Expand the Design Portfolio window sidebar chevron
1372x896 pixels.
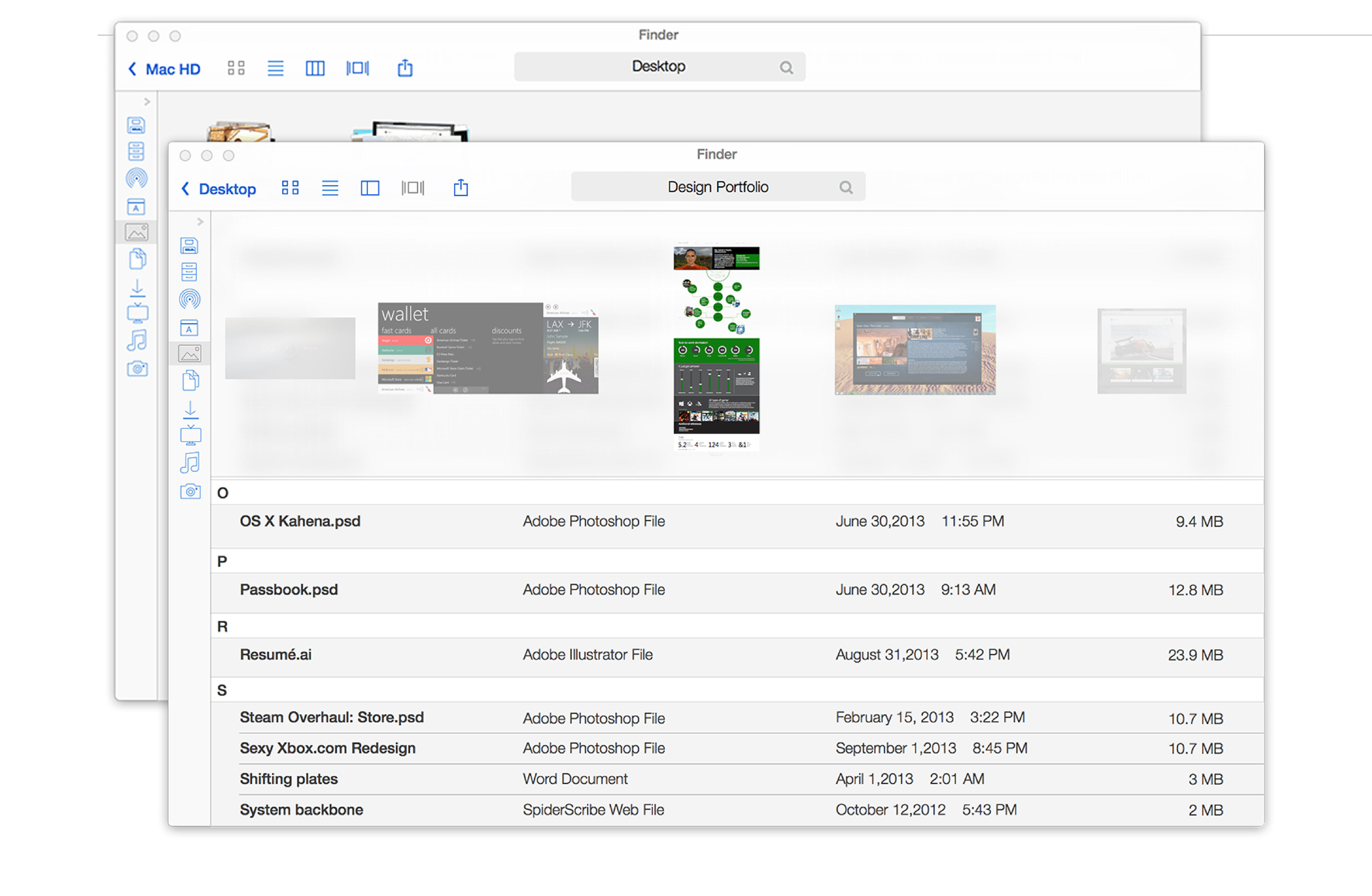(x=200, y=221)
